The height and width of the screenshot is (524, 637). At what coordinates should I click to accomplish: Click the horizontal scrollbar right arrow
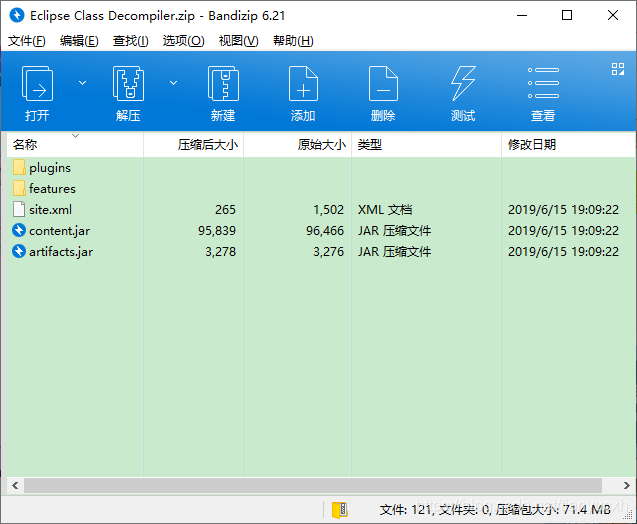[626, 485]
